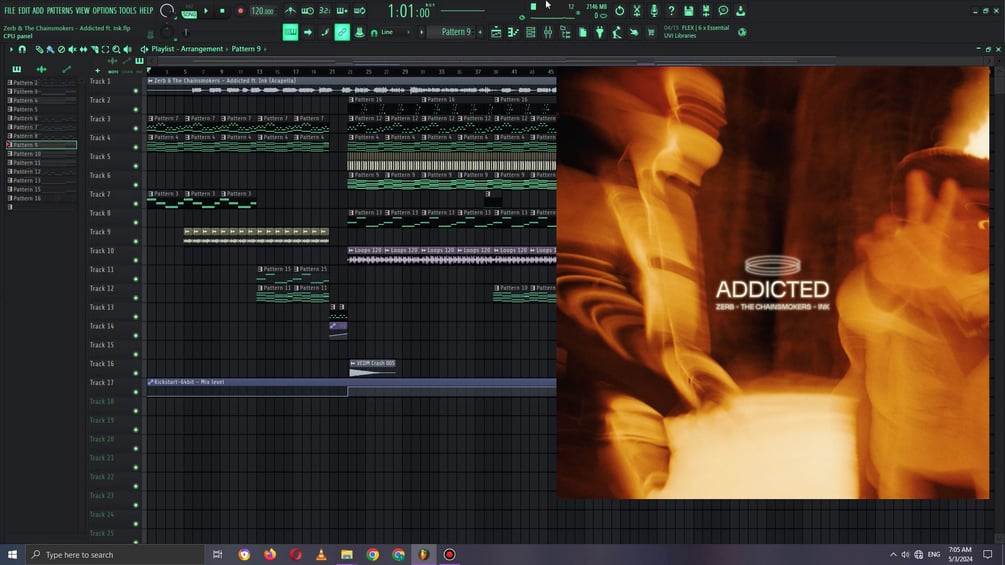This screenshot has height=565, width=1005.
Task: Click the stop button in transport
Action: point(222,11)
